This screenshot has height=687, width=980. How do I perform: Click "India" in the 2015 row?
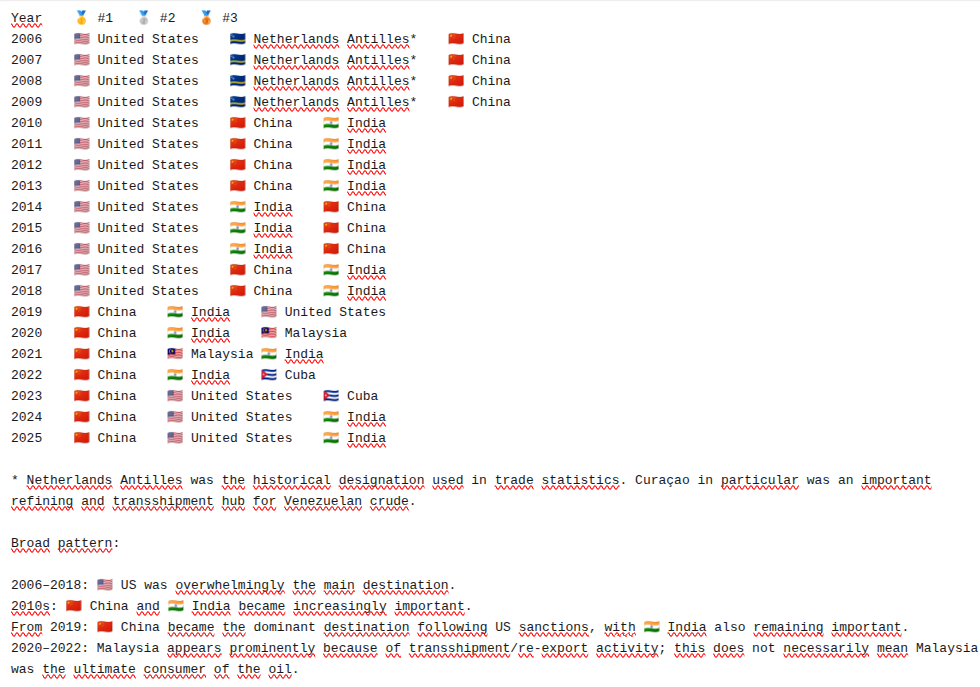(272, 228)
